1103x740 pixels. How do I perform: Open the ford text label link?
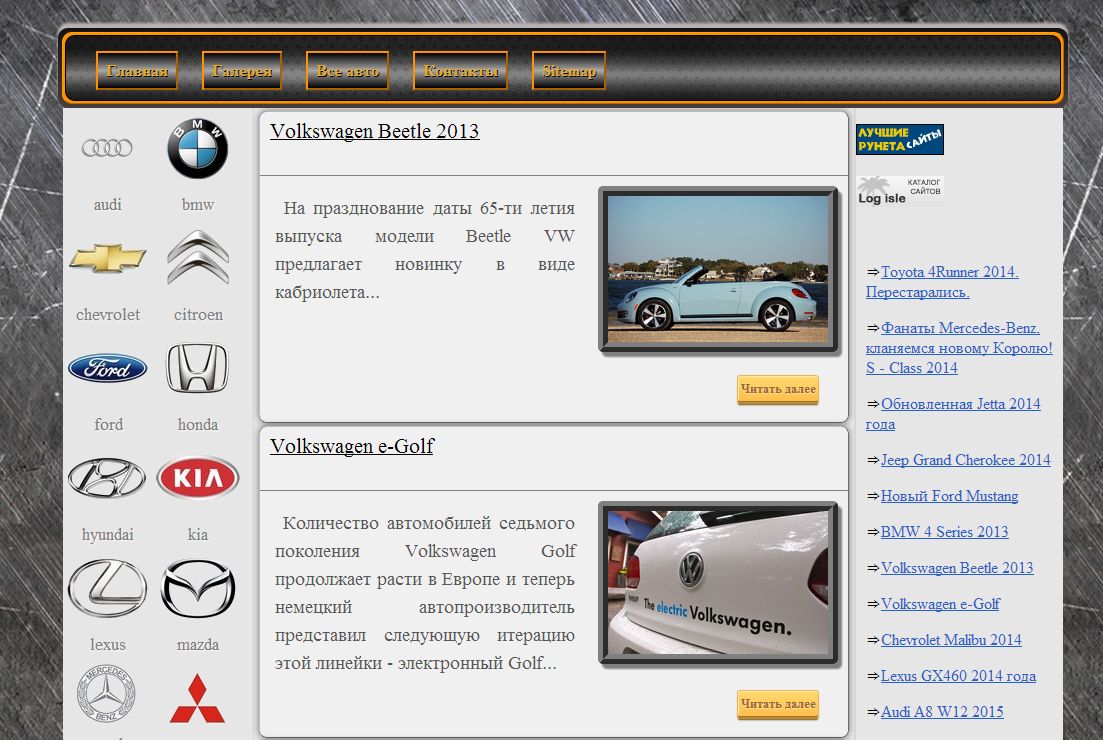point(108,424)
